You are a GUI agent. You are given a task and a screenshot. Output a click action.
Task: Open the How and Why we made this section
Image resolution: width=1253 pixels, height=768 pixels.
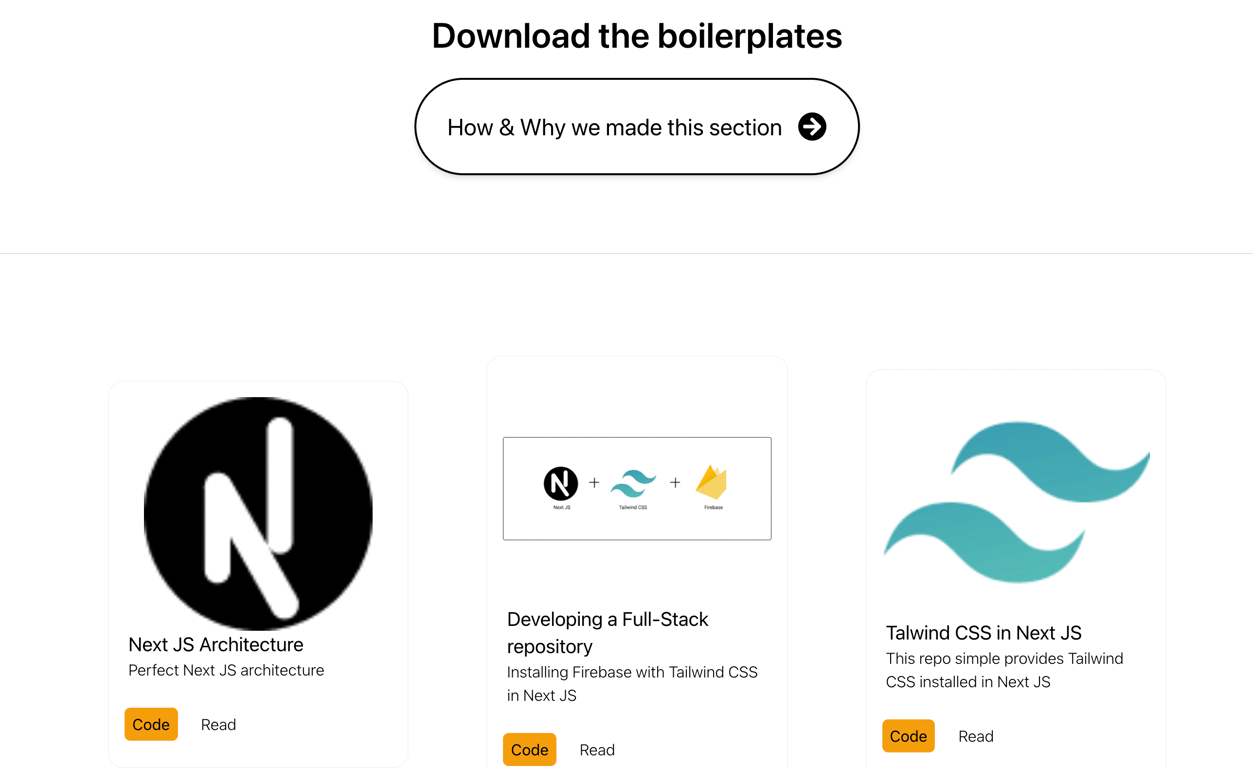click(x=636, y=127)
